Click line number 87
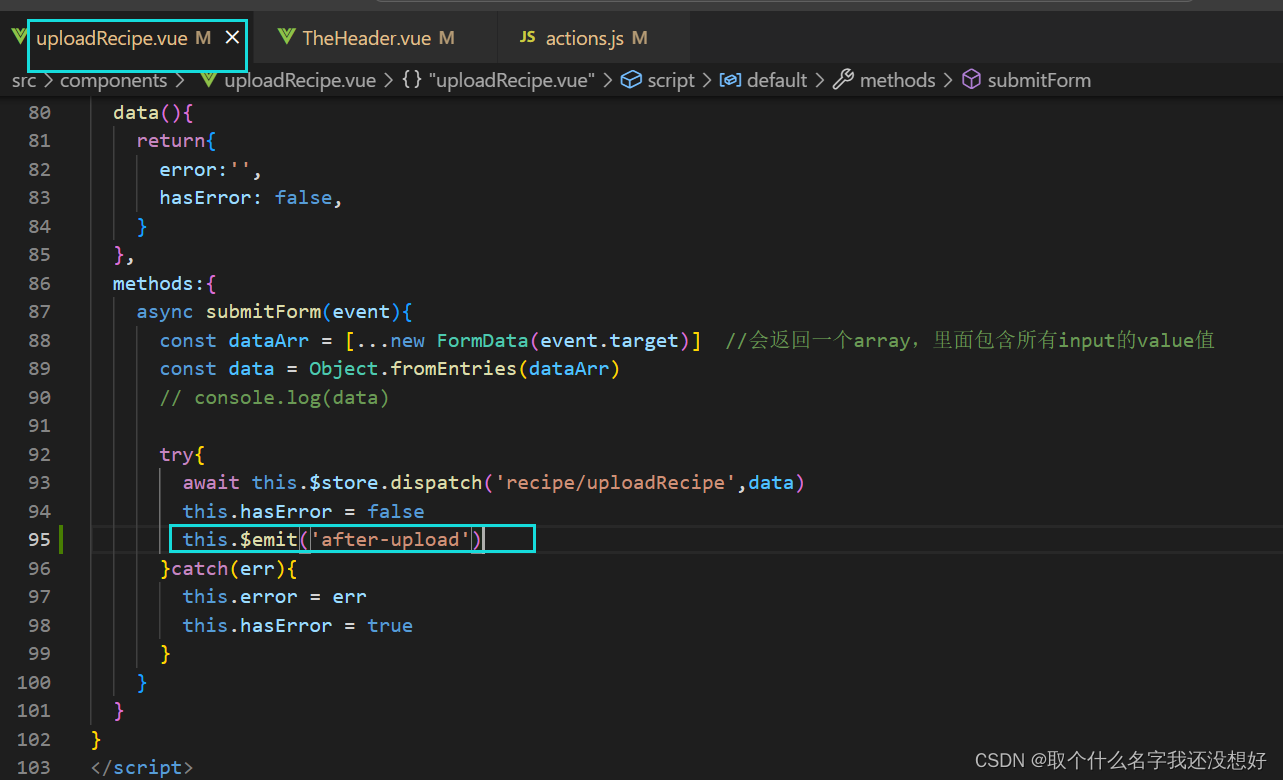Viewport: 1283px width, 780px height. tap(39, 312)
